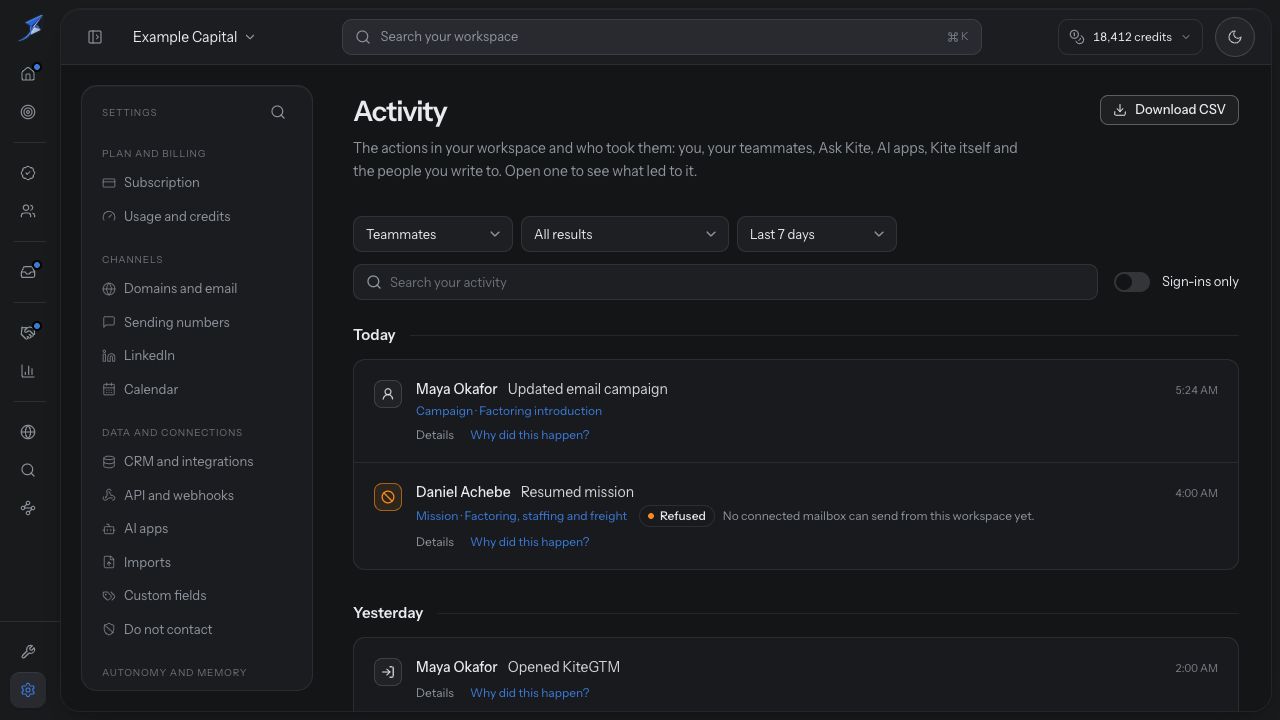The height and width of the screenshot is (720, 1280).
Task: Focus the Search your workspace field
Action: point(662,37)
